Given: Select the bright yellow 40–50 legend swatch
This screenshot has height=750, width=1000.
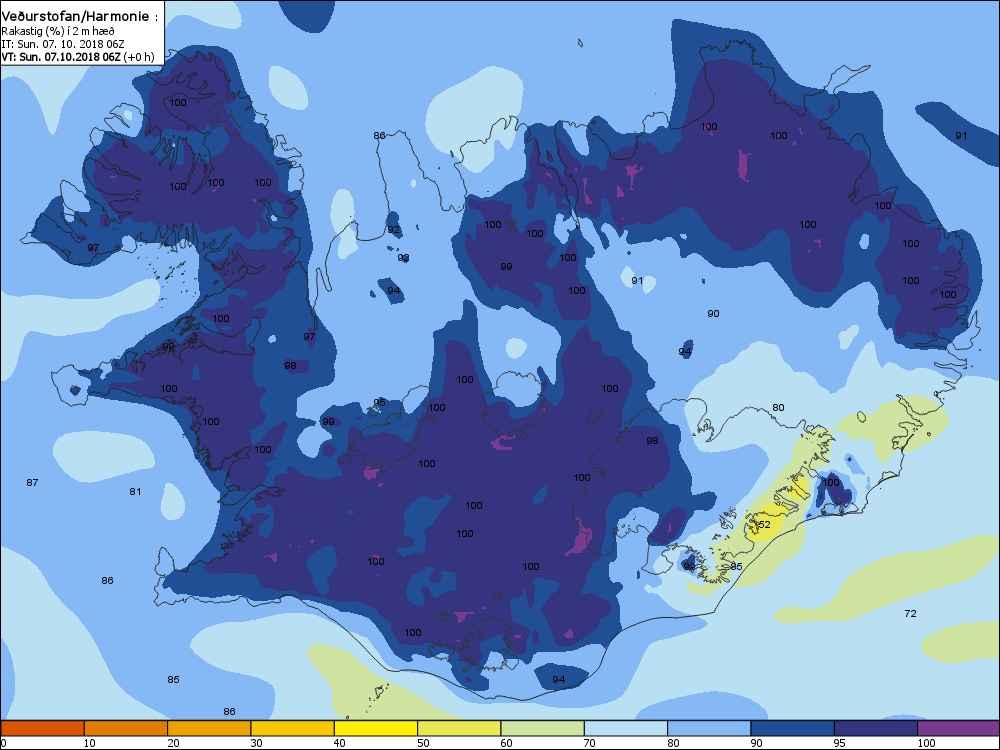Looking at the screenshot, I should click(x=376, y=728).
